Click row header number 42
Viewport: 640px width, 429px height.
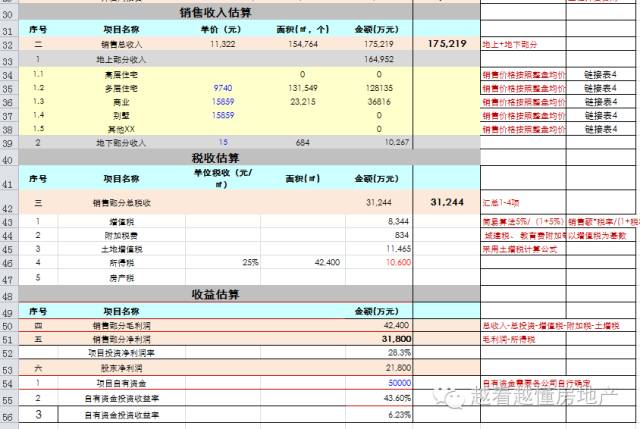8,208
